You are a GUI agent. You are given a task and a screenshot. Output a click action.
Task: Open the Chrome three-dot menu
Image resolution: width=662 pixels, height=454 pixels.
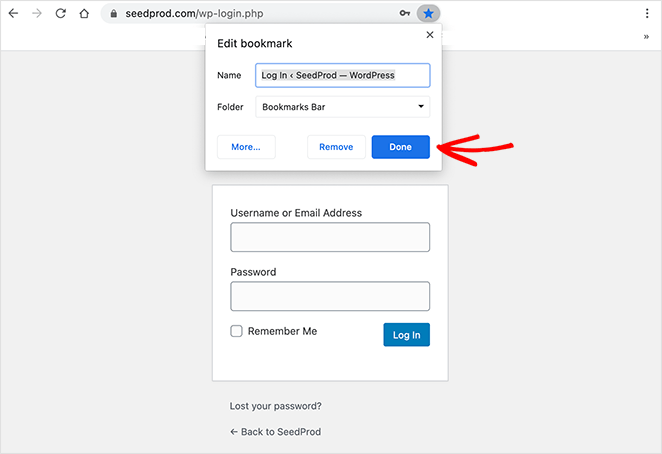click(x=647, y=15)
